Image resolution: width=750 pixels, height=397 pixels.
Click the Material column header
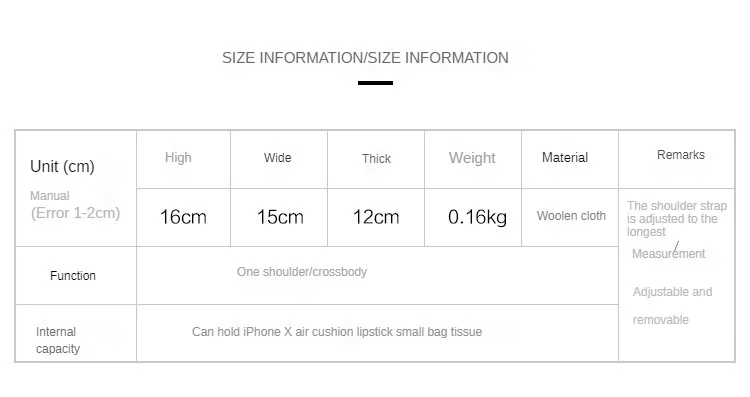pos(565,157)
